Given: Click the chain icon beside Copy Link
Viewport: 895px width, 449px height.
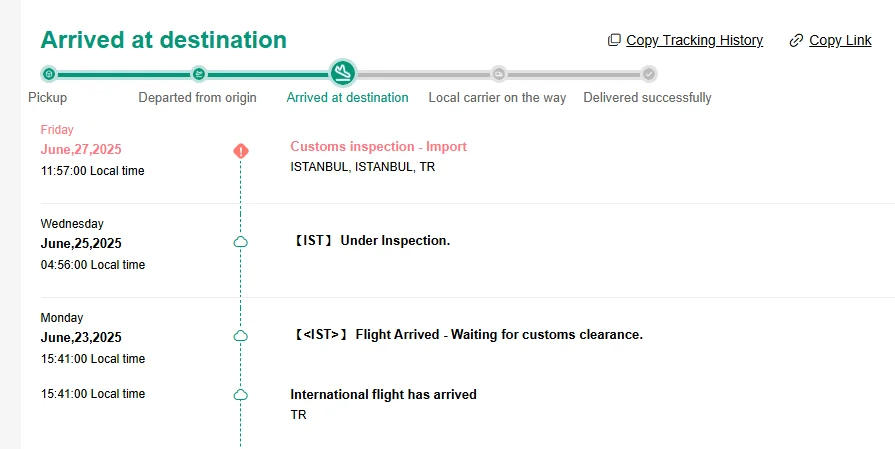Looking at the screenshot, I should pos(796,41).
